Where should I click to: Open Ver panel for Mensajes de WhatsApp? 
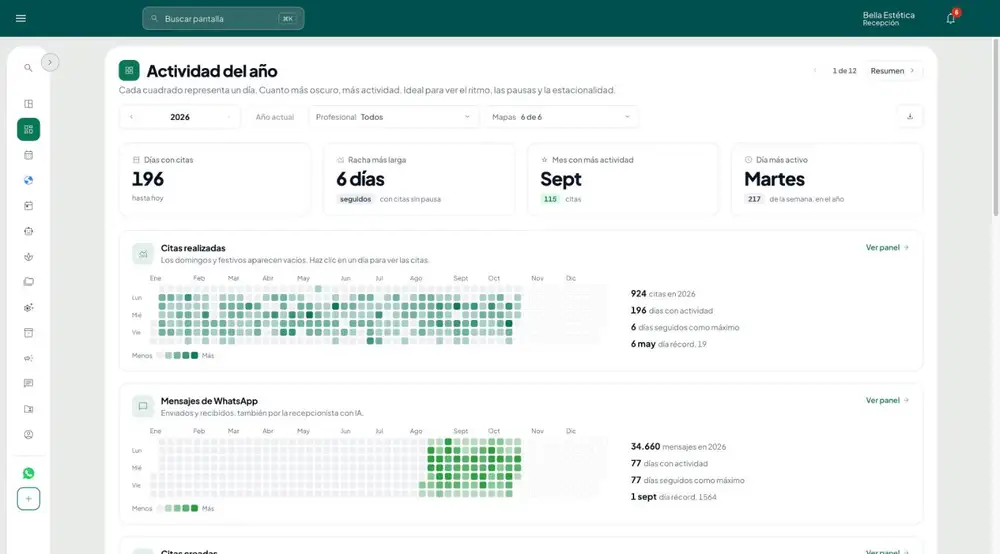pos(887,400)
